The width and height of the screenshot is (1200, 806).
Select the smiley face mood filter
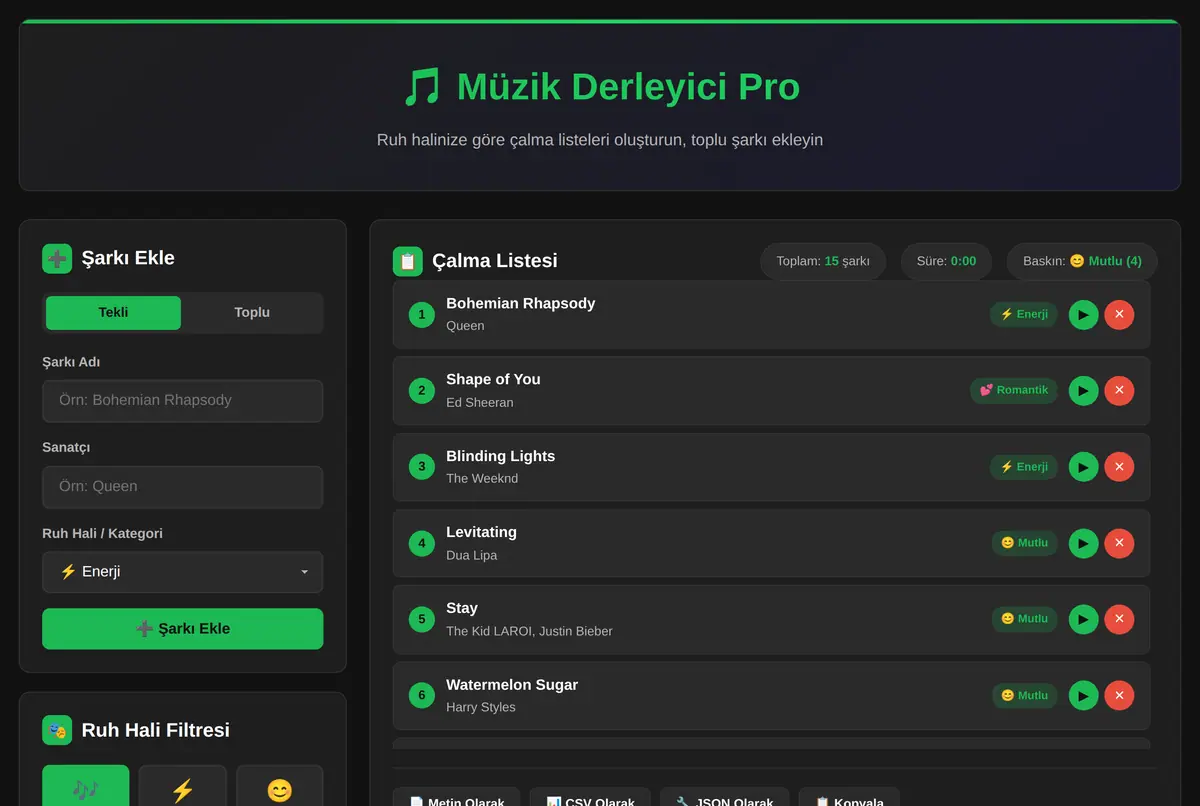click(280, 788)
